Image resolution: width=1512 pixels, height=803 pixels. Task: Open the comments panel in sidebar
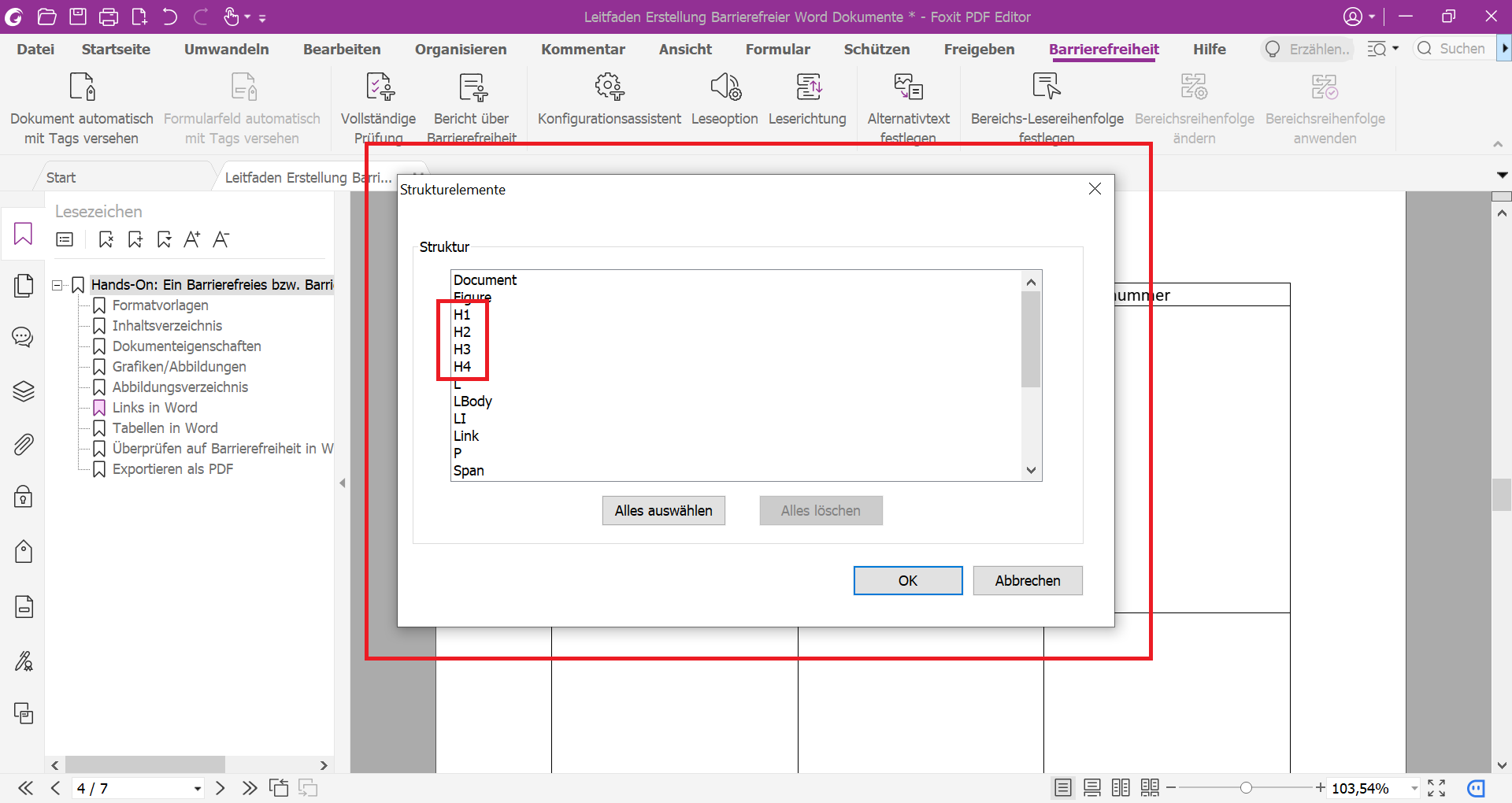pos(24,338)
